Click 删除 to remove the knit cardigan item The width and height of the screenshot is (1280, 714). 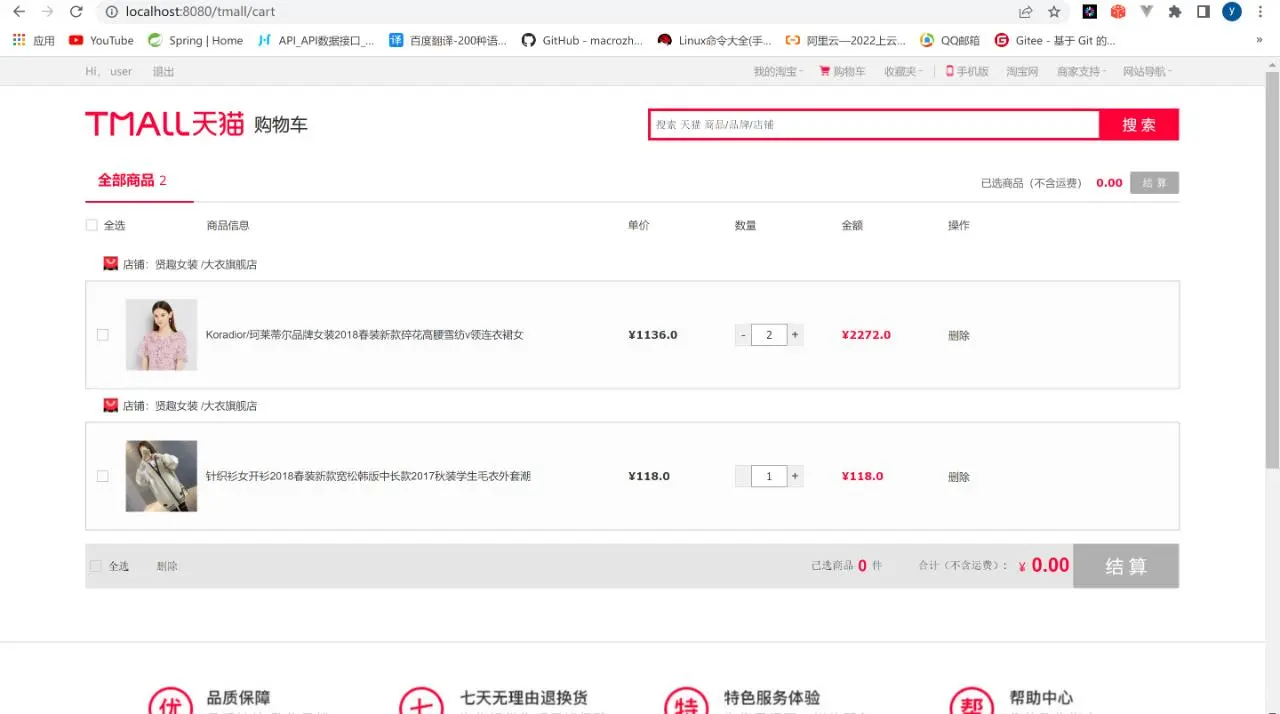pyautogui.click(x=957, y=476)
